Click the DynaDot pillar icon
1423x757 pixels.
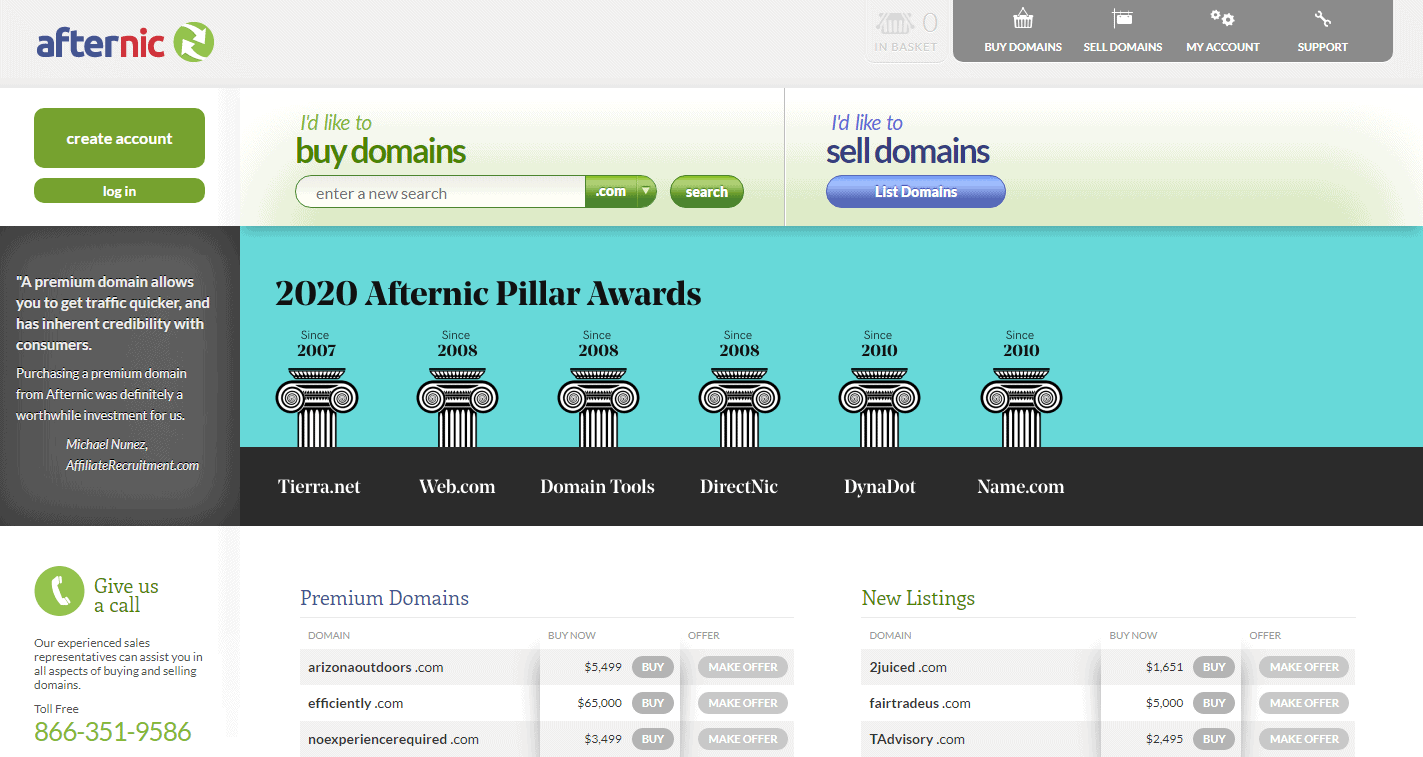(879, 407)
